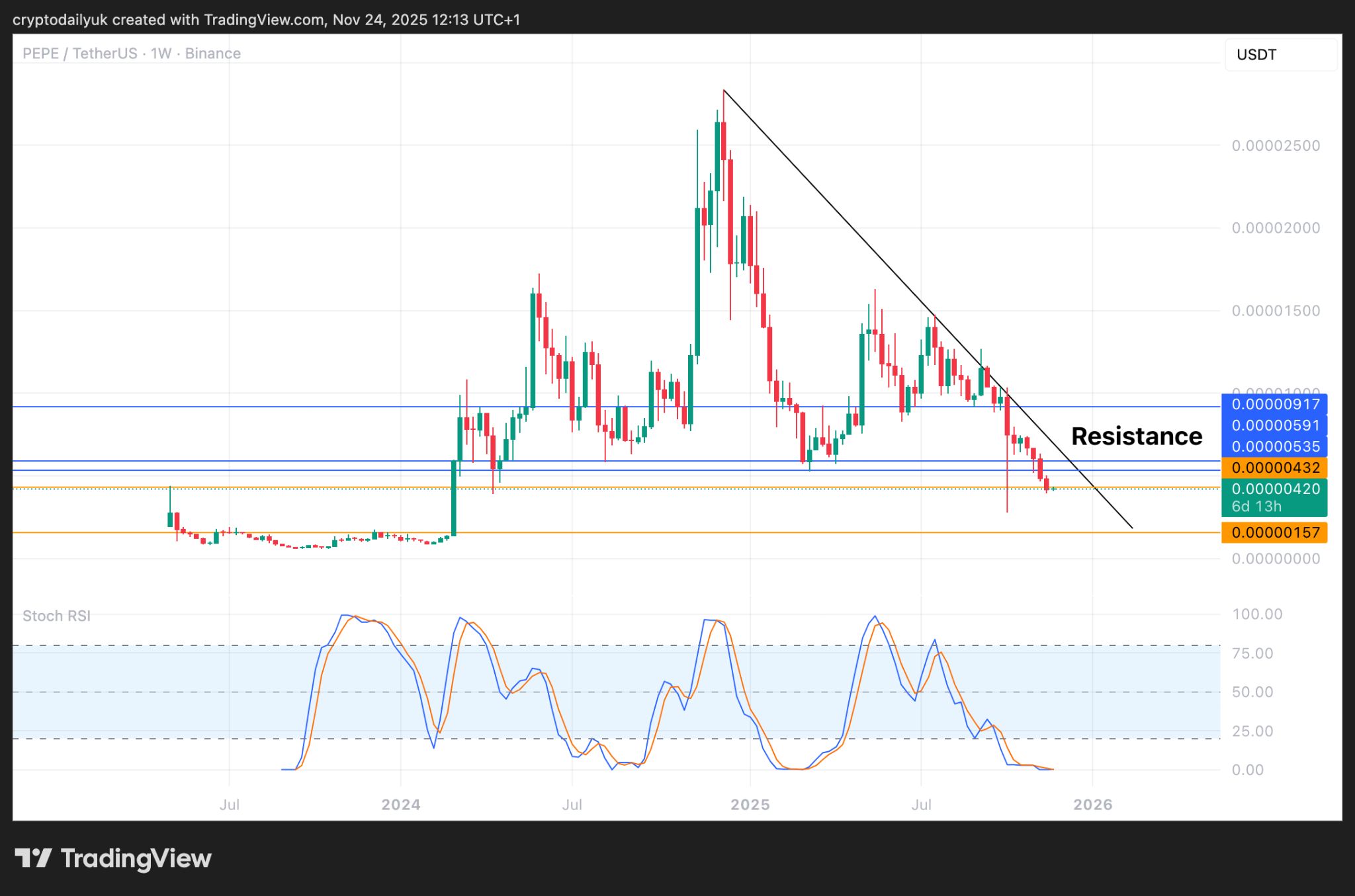Click the 2024 label on the time axis

pos(400,805)
